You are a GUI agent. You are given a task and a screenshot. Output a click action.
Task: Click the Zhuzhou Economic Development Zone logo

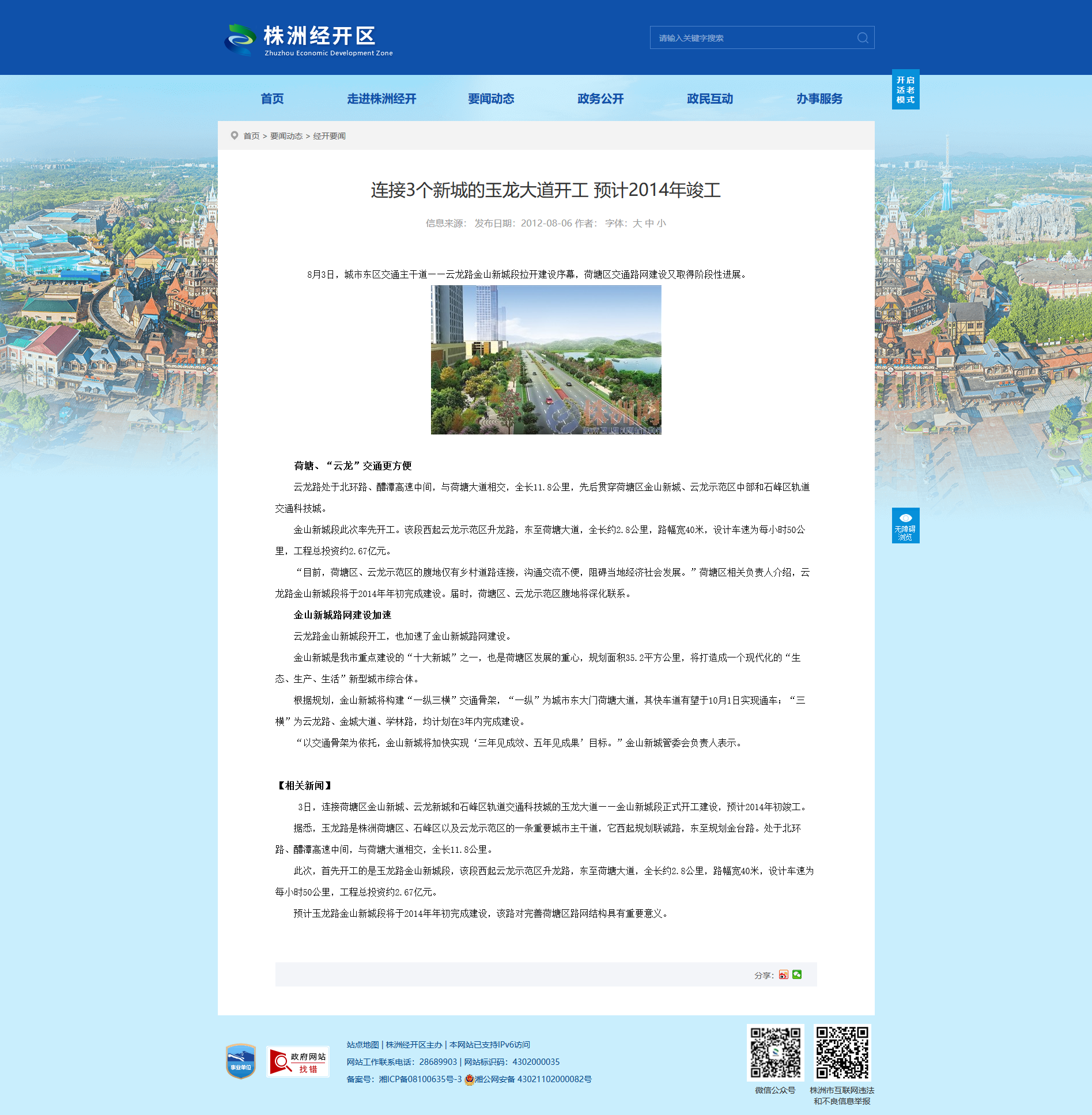click(x=309, y=40)
